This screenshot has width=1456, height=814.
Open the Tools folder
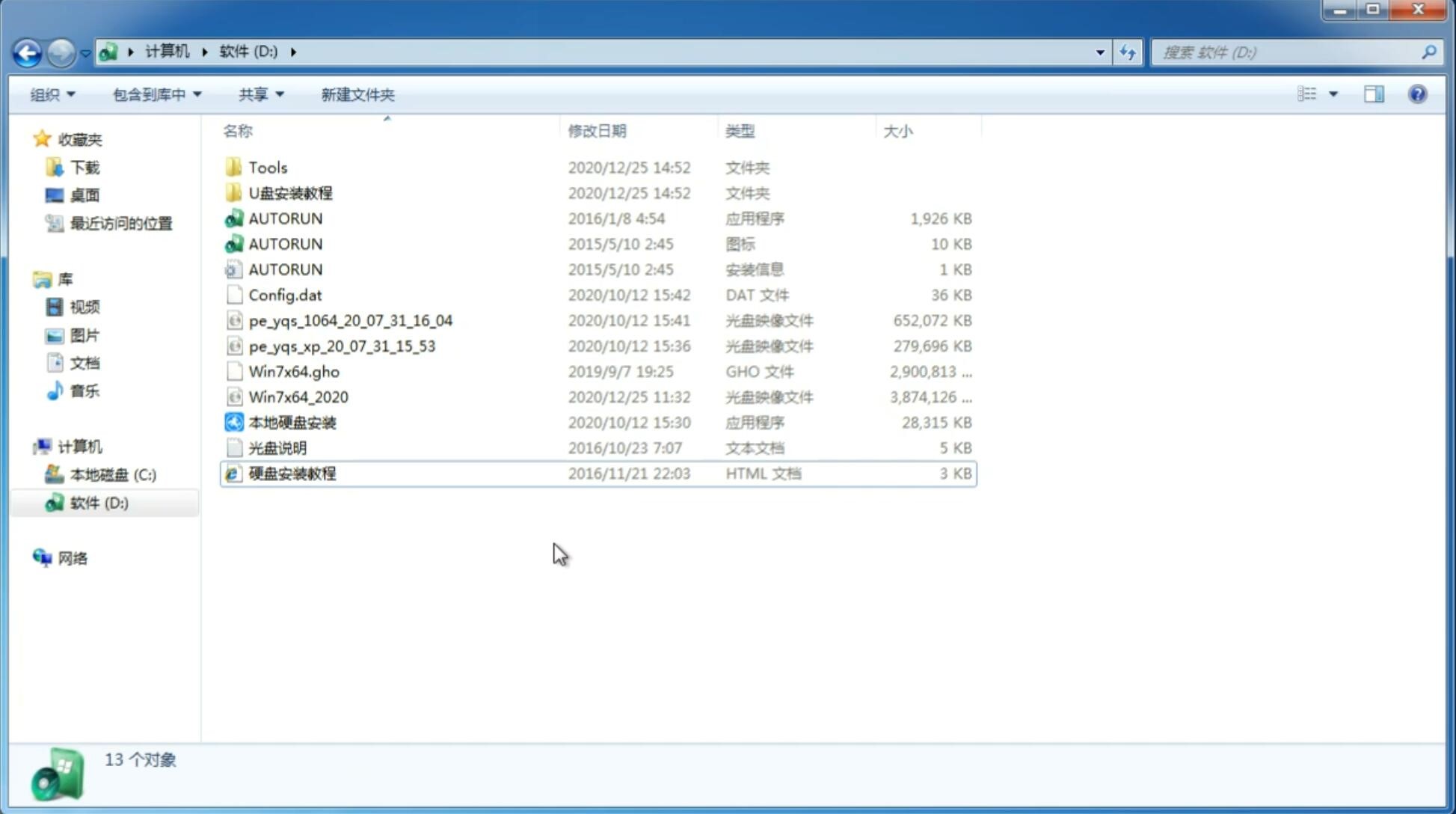(267, 167)
